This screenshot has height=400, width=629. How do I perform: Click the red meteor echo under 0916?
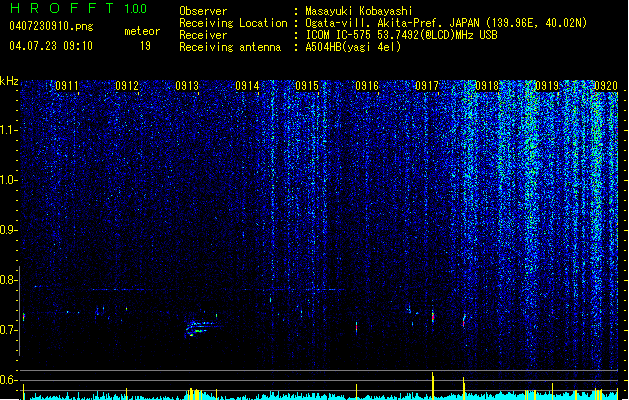[x=356, y=327]
